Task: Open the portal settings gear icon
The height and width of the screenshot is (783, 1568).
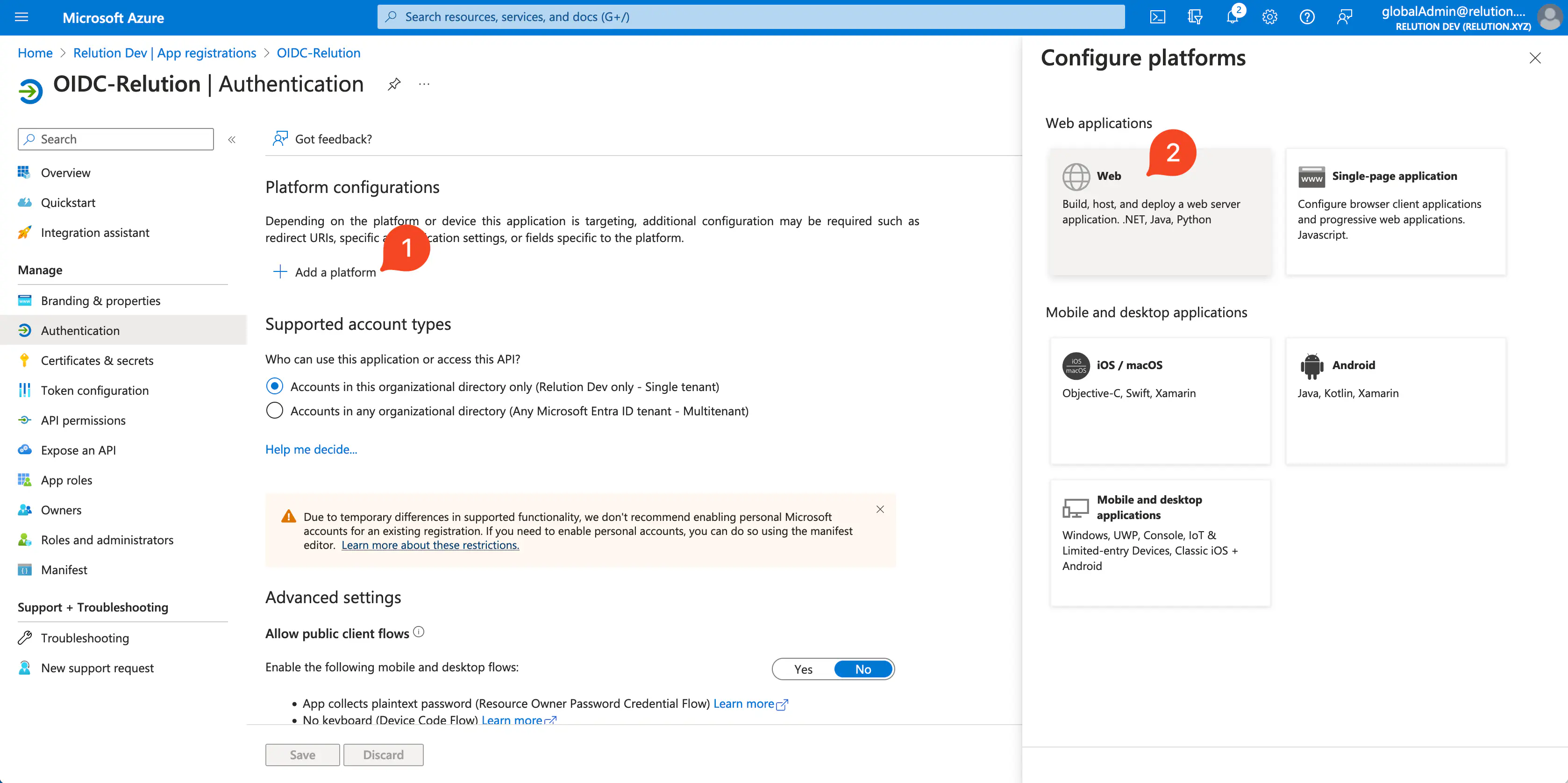Action: (1269, 17)
